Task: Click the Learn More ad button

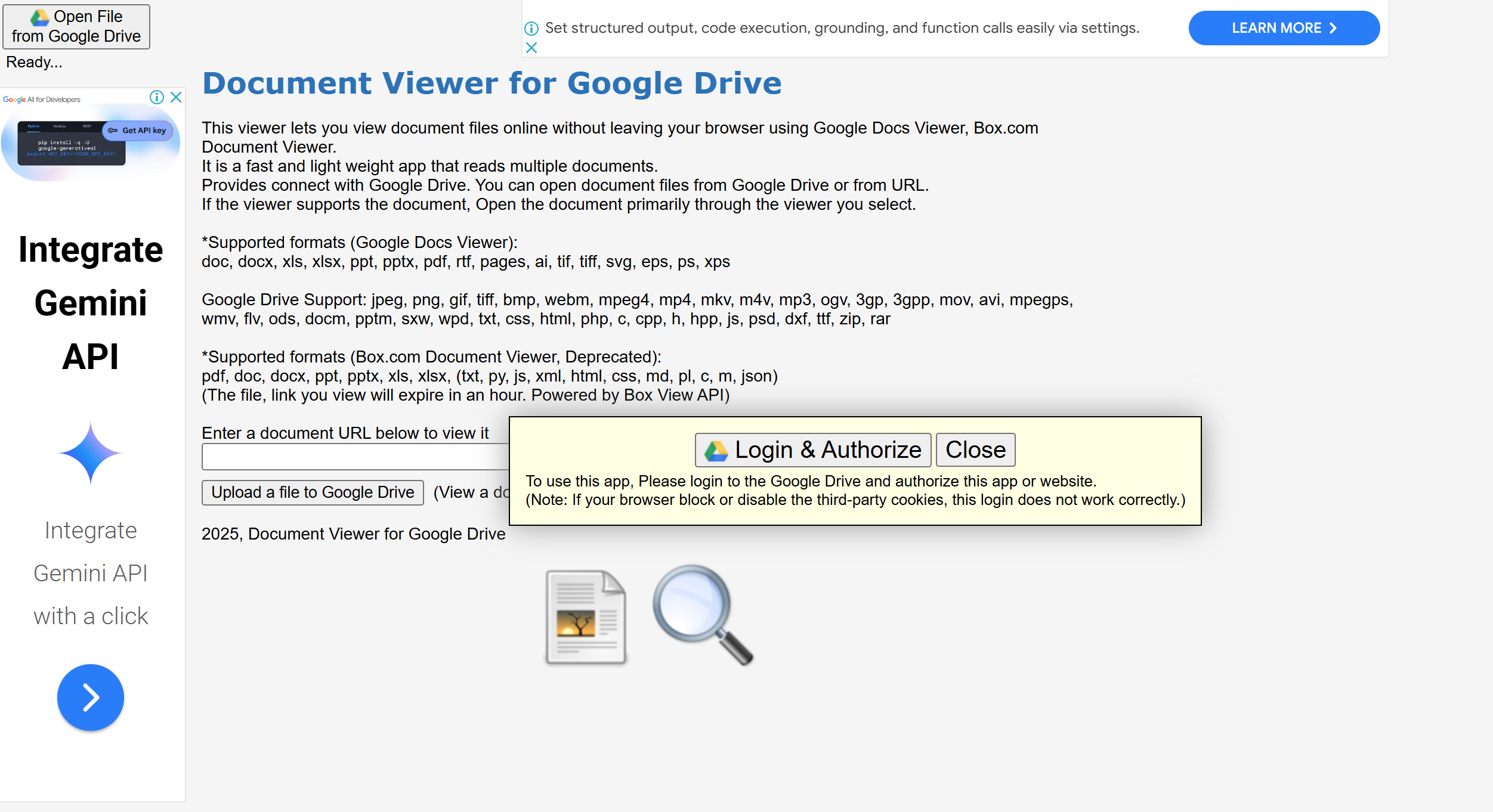Action: click(x=1284, y=28)
